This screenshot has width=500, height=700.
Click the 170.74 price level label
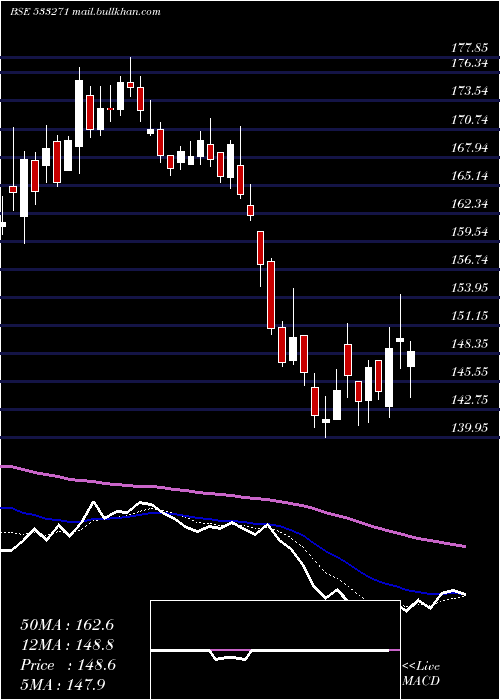[470, 120]
